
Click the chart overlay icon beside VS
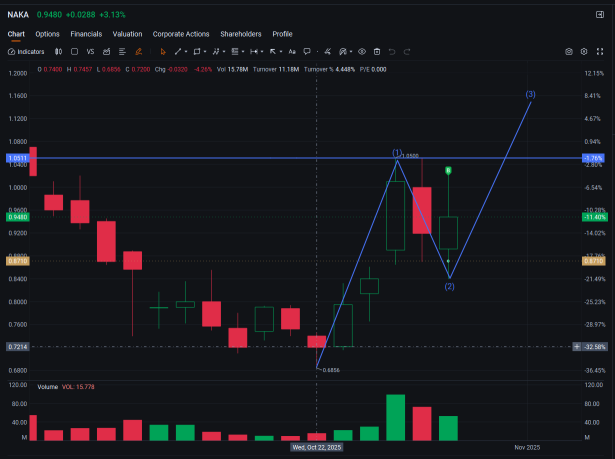[106, 52]
